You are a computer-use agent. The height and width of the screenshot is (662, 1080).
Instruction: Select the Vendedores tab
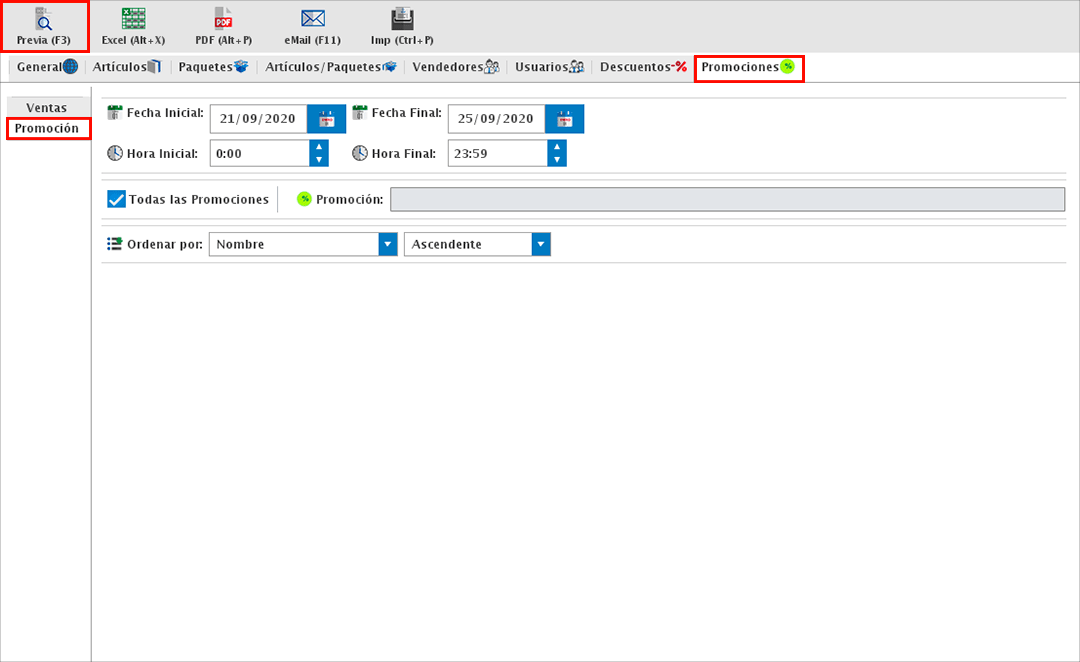coord(455,67)
